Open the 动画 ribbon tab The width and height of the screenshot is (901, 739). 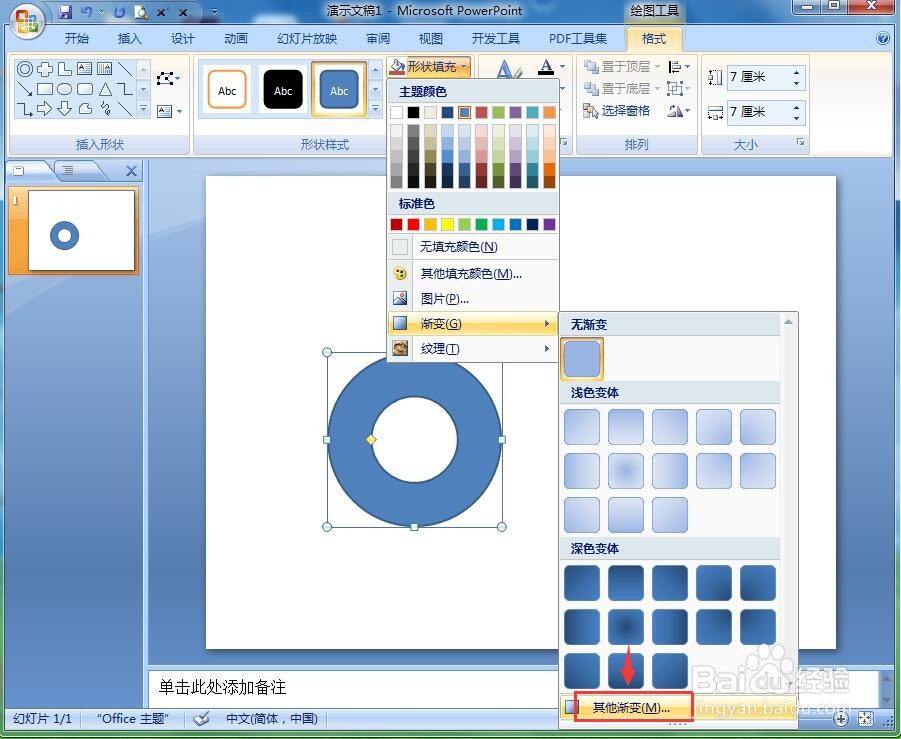pos(236,39)
